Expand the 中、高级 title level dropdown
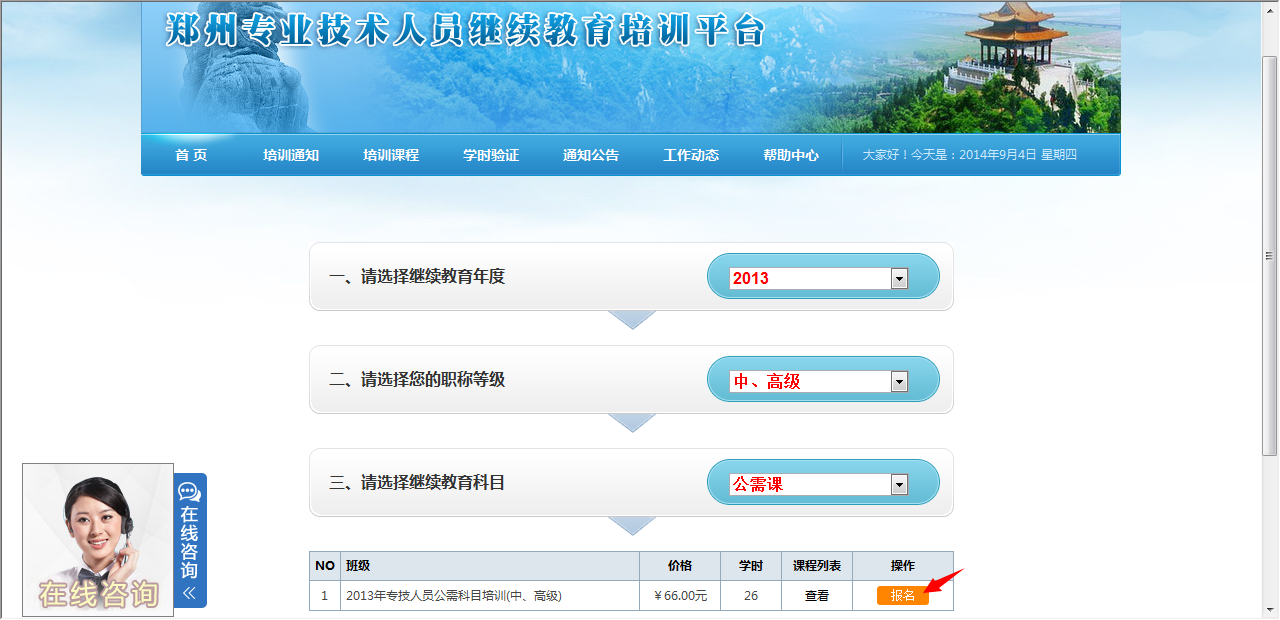1280x620 pixels. [x=899, y=381]
